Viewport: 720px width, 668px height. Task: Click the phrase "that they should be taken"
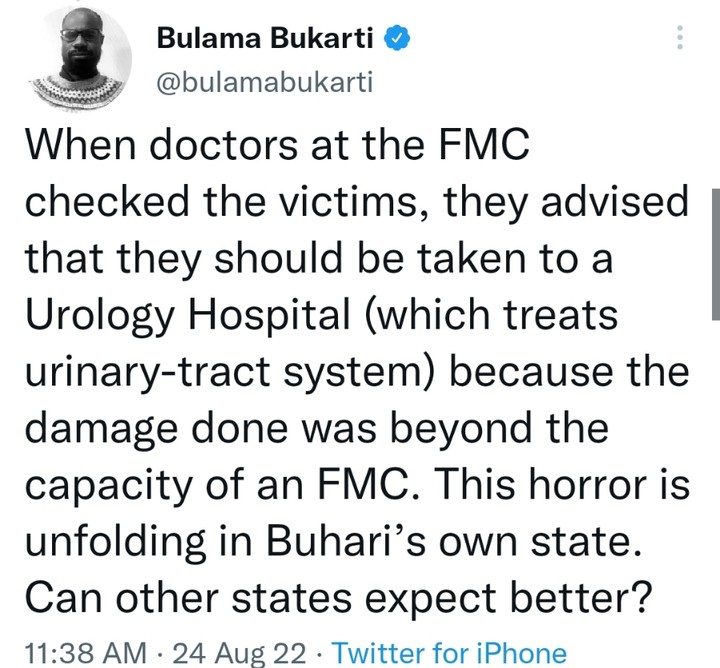(x=276, y=258)
